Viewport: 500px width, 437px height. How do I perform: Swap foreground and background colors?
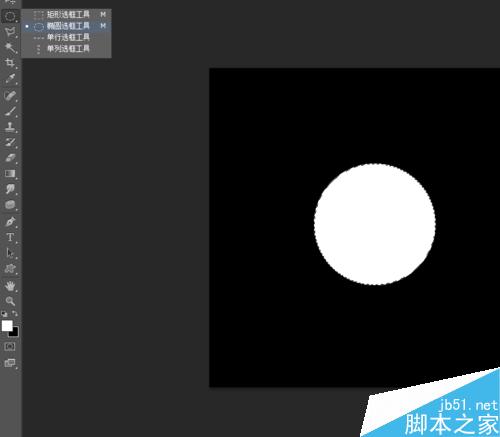pyautogui.click(x=15, y=313)
